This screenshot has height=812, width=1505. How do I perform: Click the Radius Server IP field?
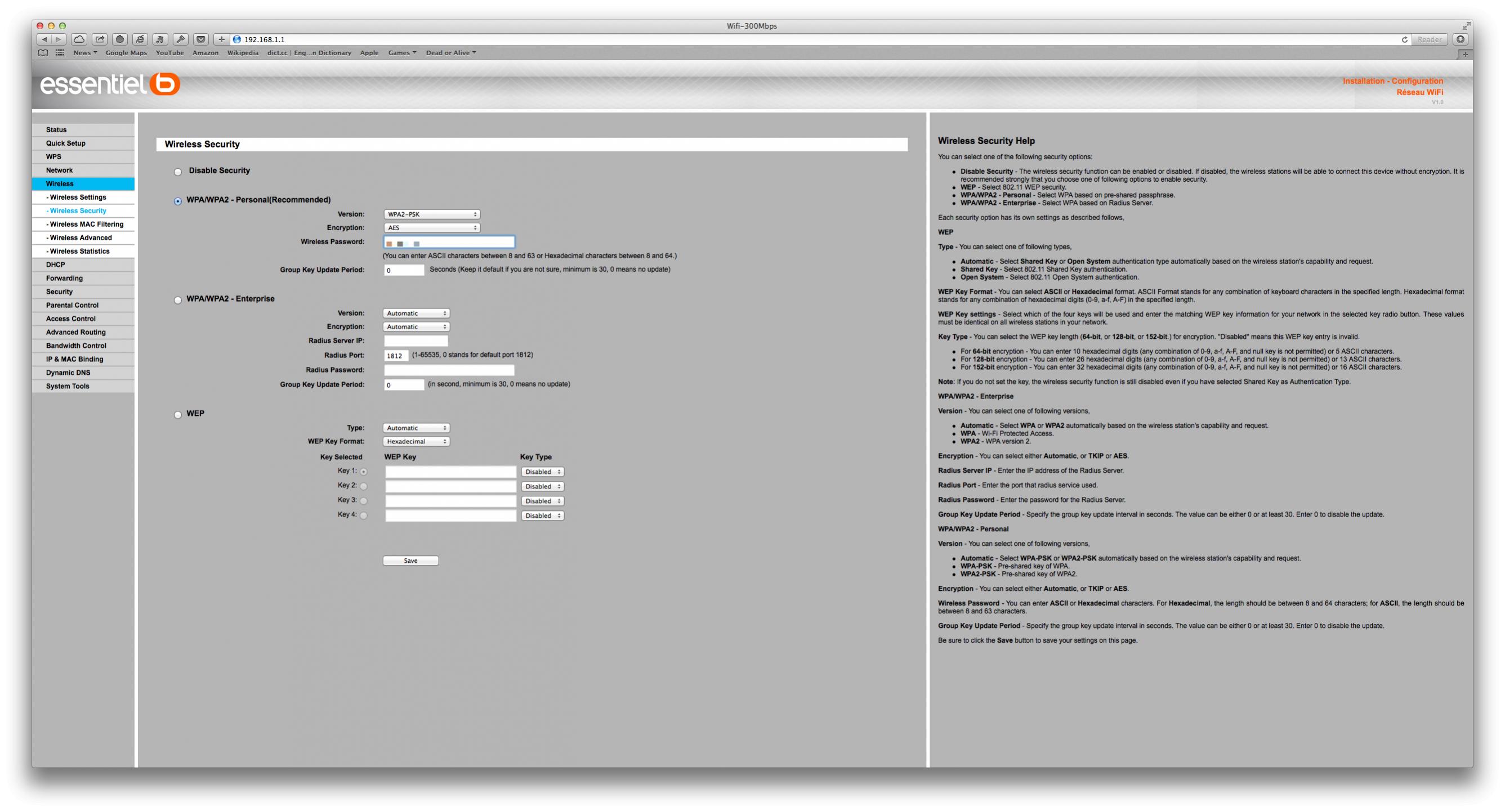click(x=416, y=341)
